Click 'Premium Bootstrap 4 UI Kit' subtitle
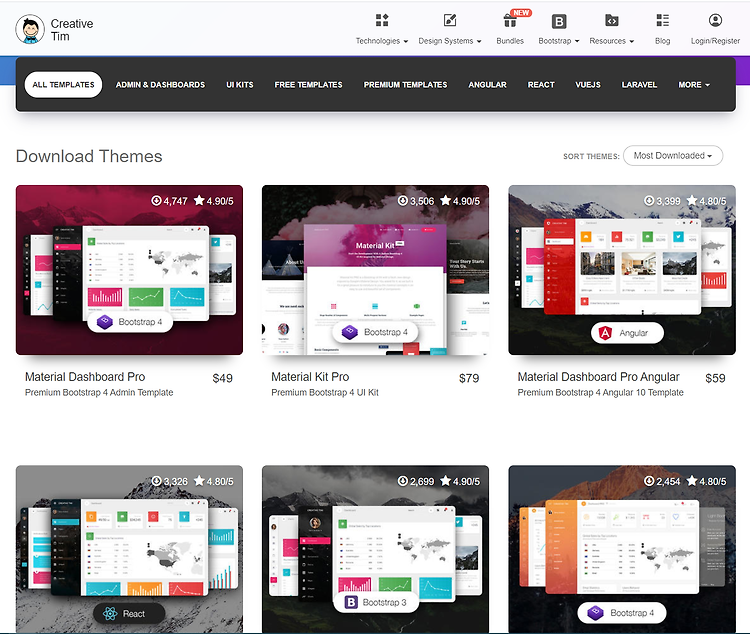Image resolution: width=750 pixels, height=634 pixels. tap(325, 392)
